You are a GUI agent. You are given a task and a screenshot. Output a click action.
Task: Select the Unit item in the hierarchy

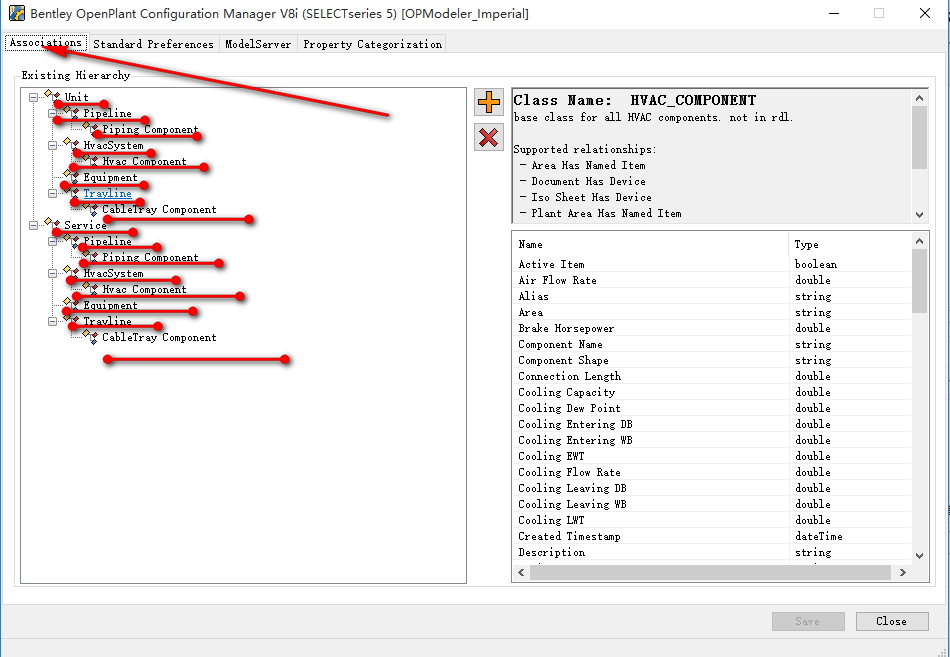(76, 97)
